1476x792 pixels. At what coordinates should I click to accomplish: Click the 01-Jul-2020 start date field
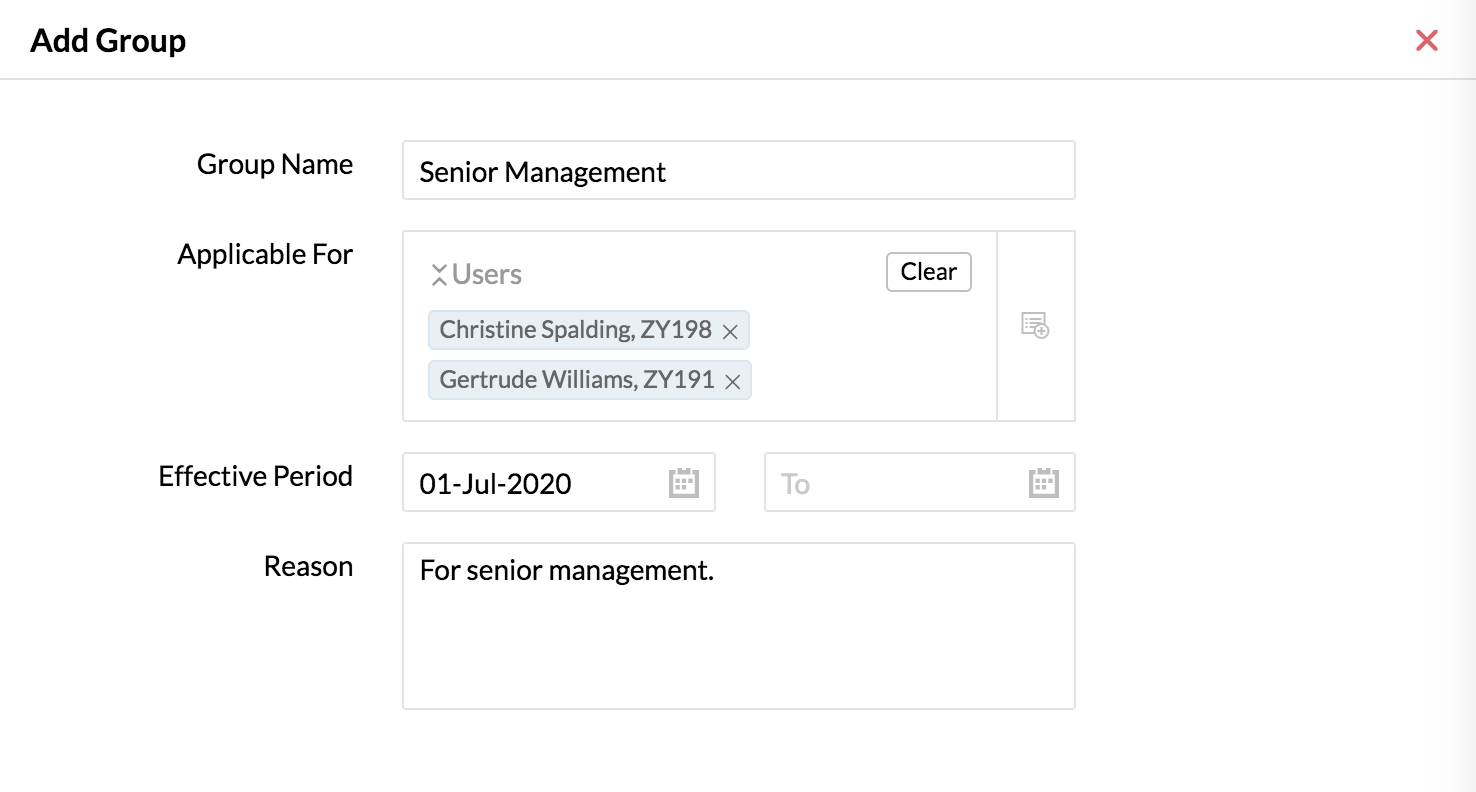coord(559,482)
